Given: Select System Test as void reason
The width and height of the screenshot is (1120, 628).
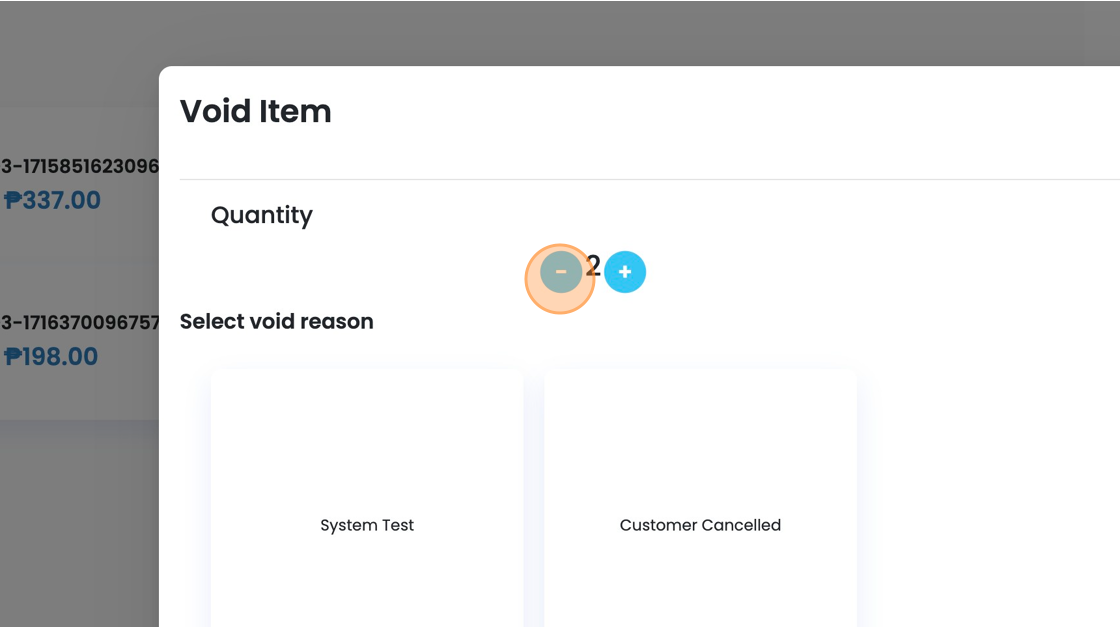Looking at the screenshot, I should [x=367, y=525].
